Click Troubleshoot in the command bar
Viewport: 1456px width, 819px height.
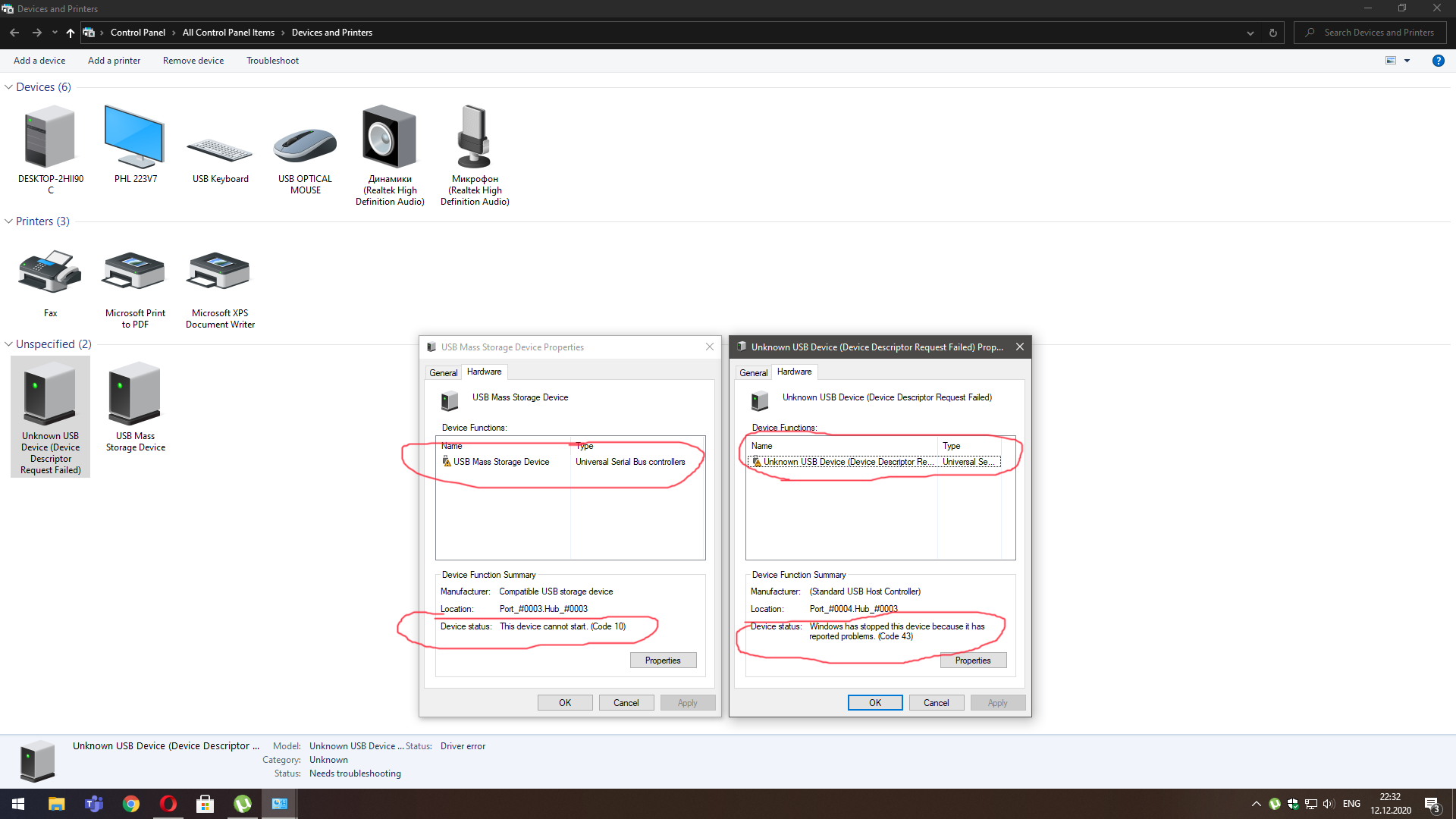click(272, 61)
